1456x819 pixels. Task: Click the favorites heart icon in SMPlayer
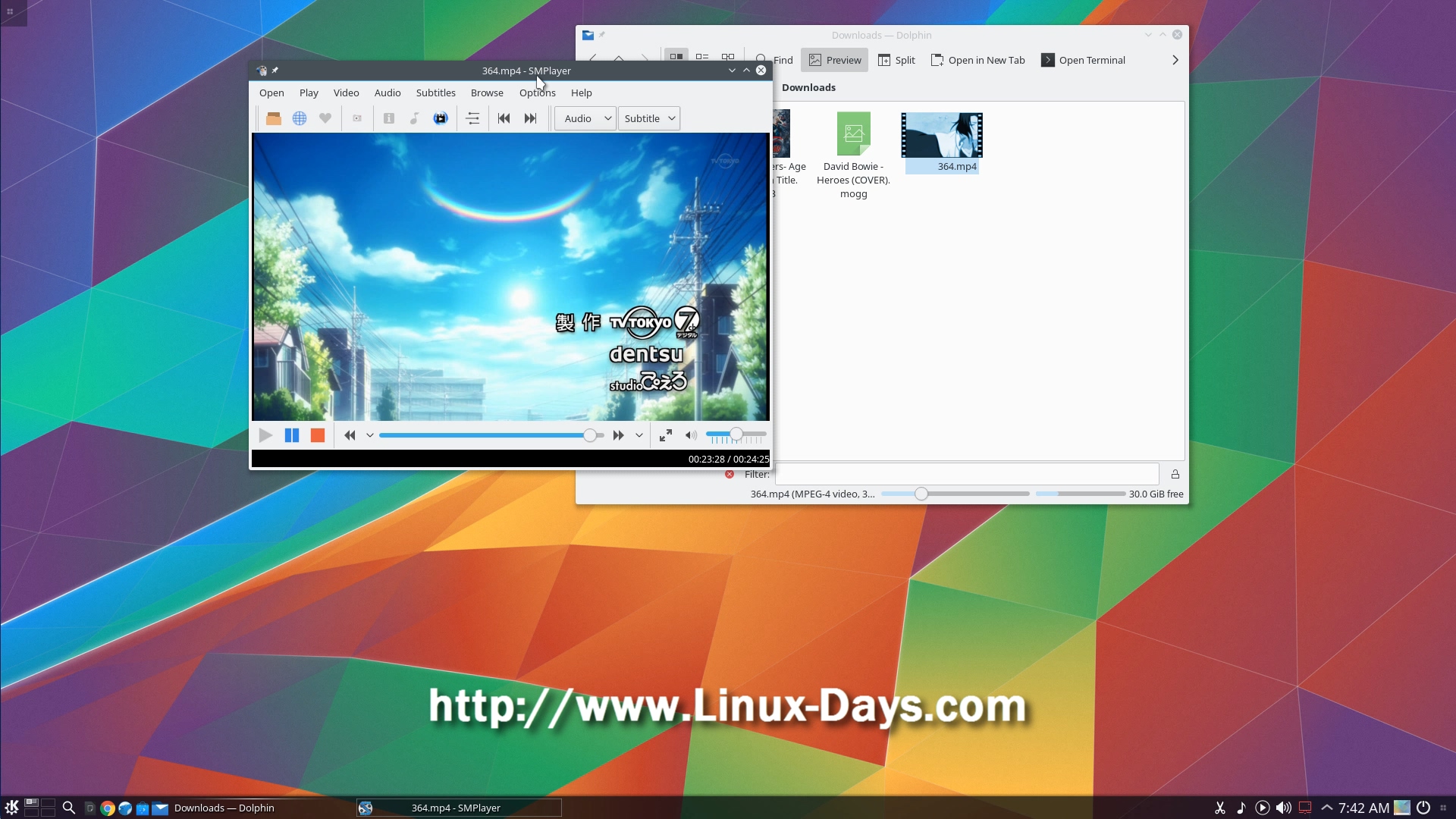325,118
